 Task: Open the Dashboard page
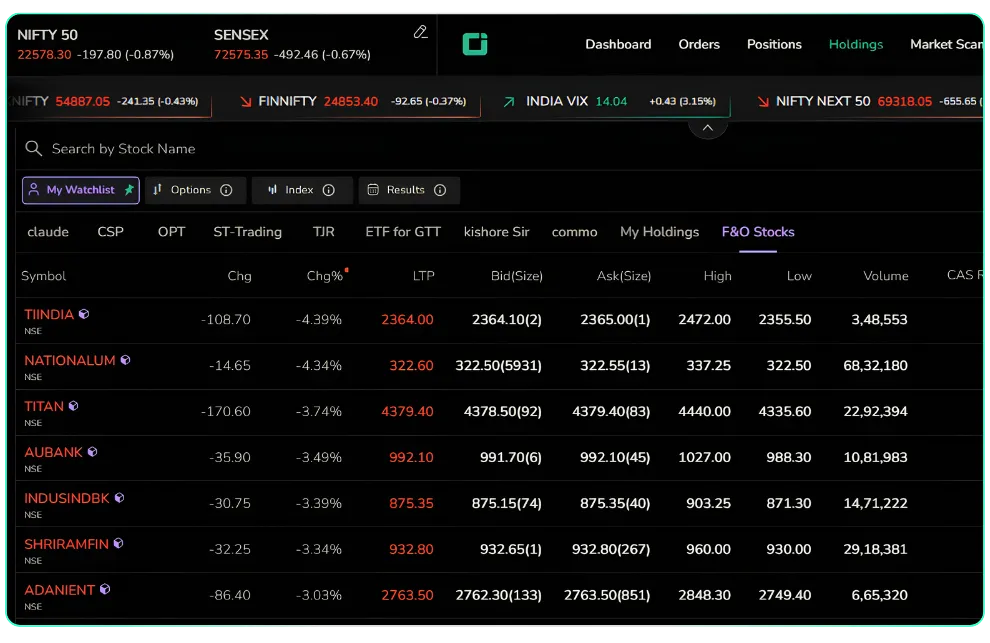tap(618, 44)
